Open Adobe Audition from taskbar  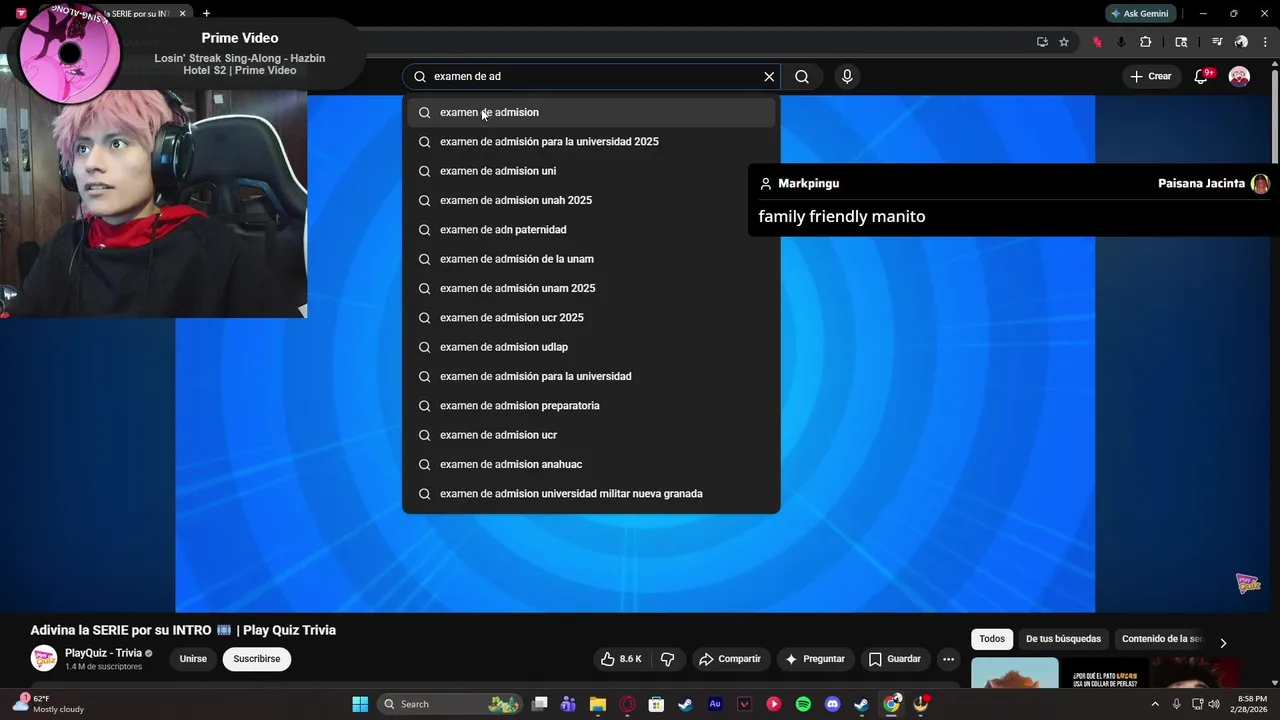pyautogui.click(x=715, y=704)
